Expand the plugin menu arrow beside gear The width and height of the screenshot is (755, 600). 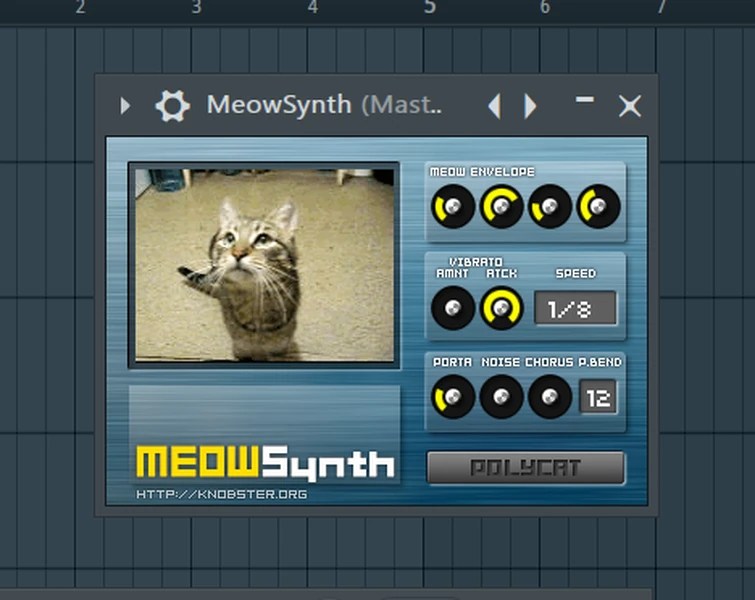[x=125, y=105]
